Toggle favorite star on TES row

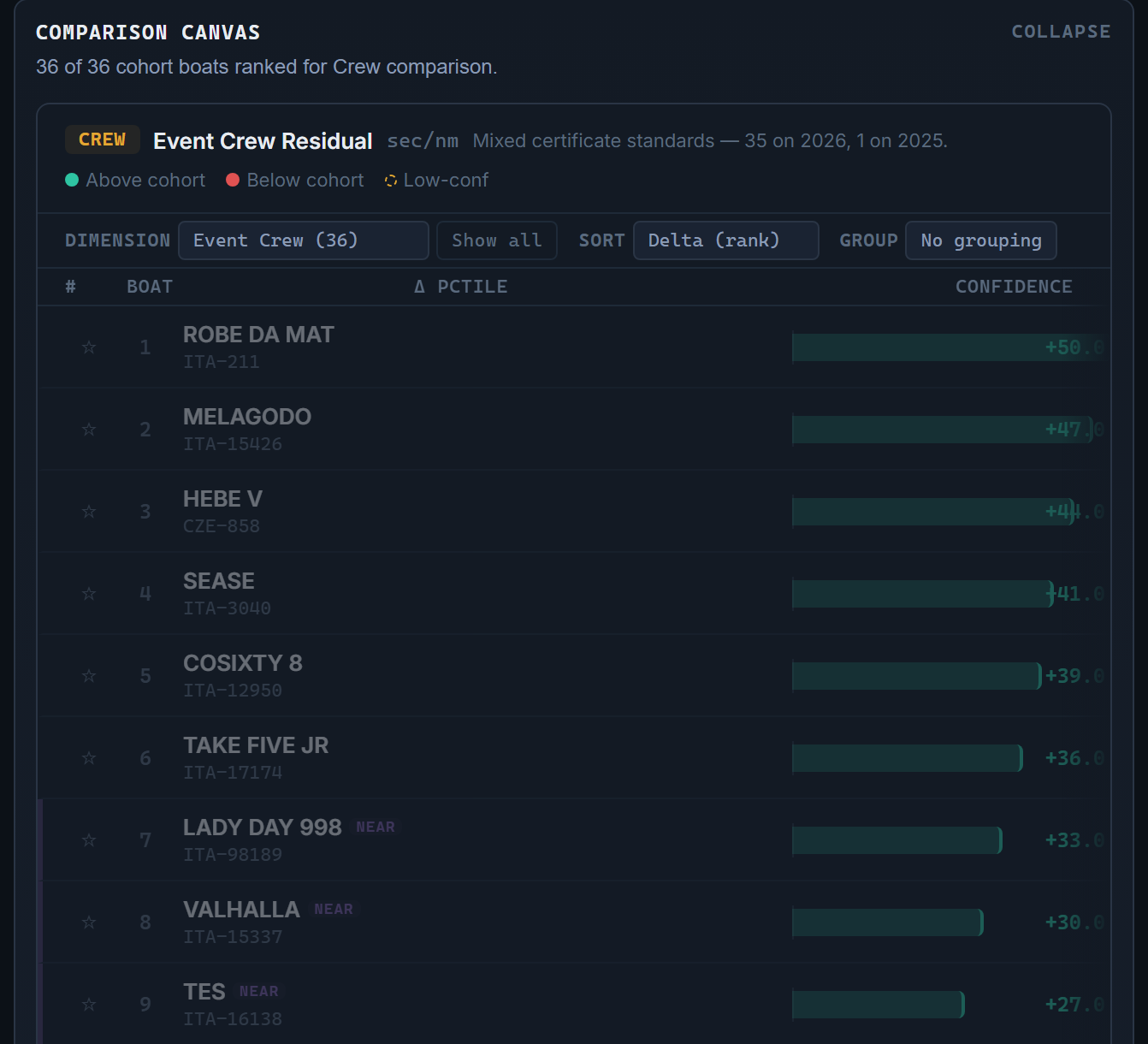click(x=89, y=1004)
